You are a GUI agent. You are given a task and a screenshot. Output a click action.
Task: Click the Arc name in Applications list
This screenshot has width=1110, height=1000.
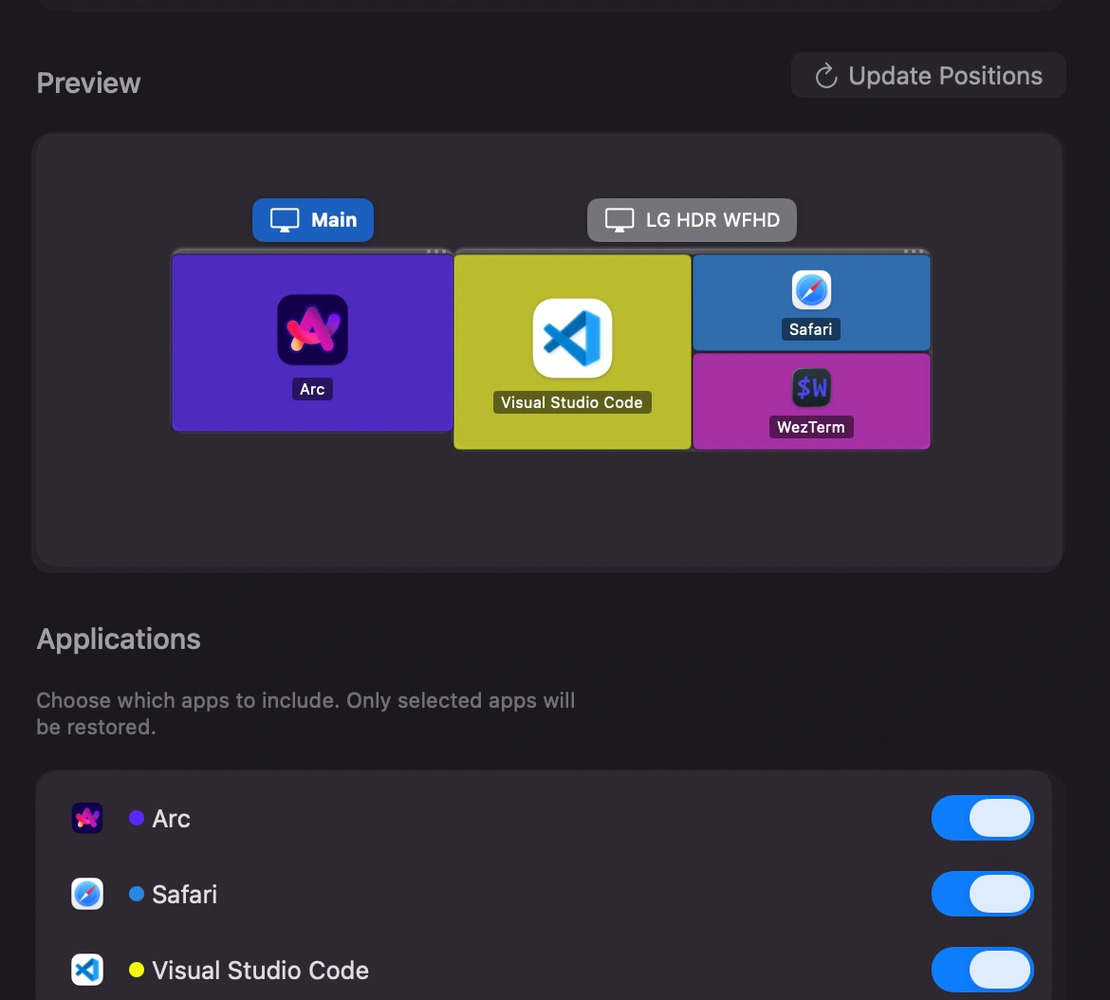click(x=171, y=819)
